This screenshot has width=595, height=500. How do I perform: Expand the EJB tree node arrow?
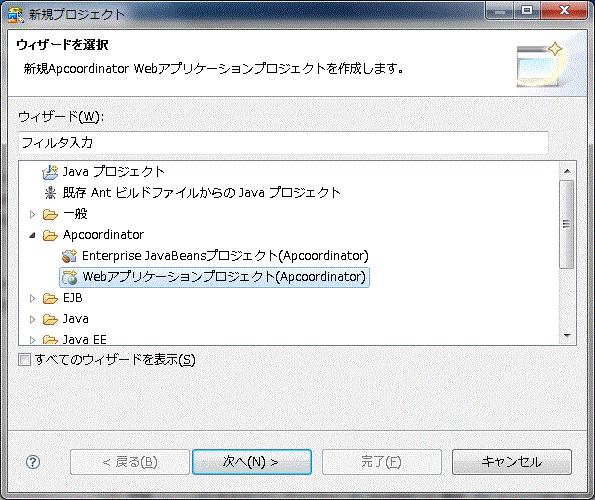pos(32,299)
